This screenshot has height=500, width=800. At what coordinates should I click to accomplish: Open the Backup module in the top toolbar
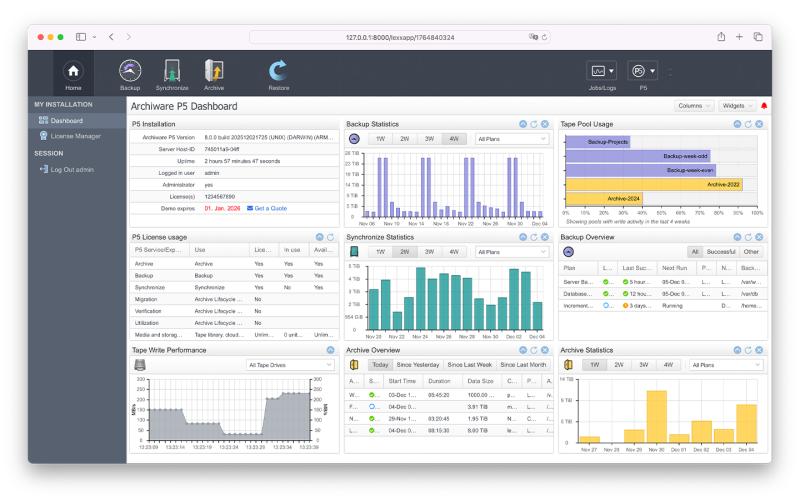pos(130,74)
